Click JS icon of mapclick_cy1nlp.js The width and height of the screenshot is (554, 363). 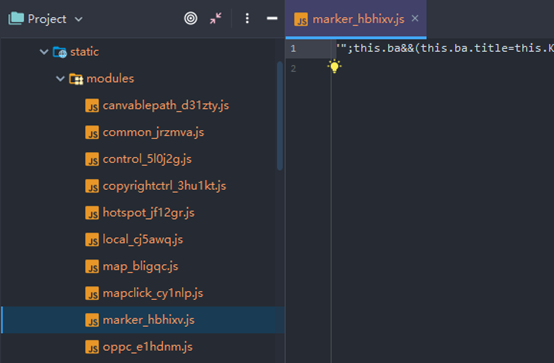(x=92, y=293)
